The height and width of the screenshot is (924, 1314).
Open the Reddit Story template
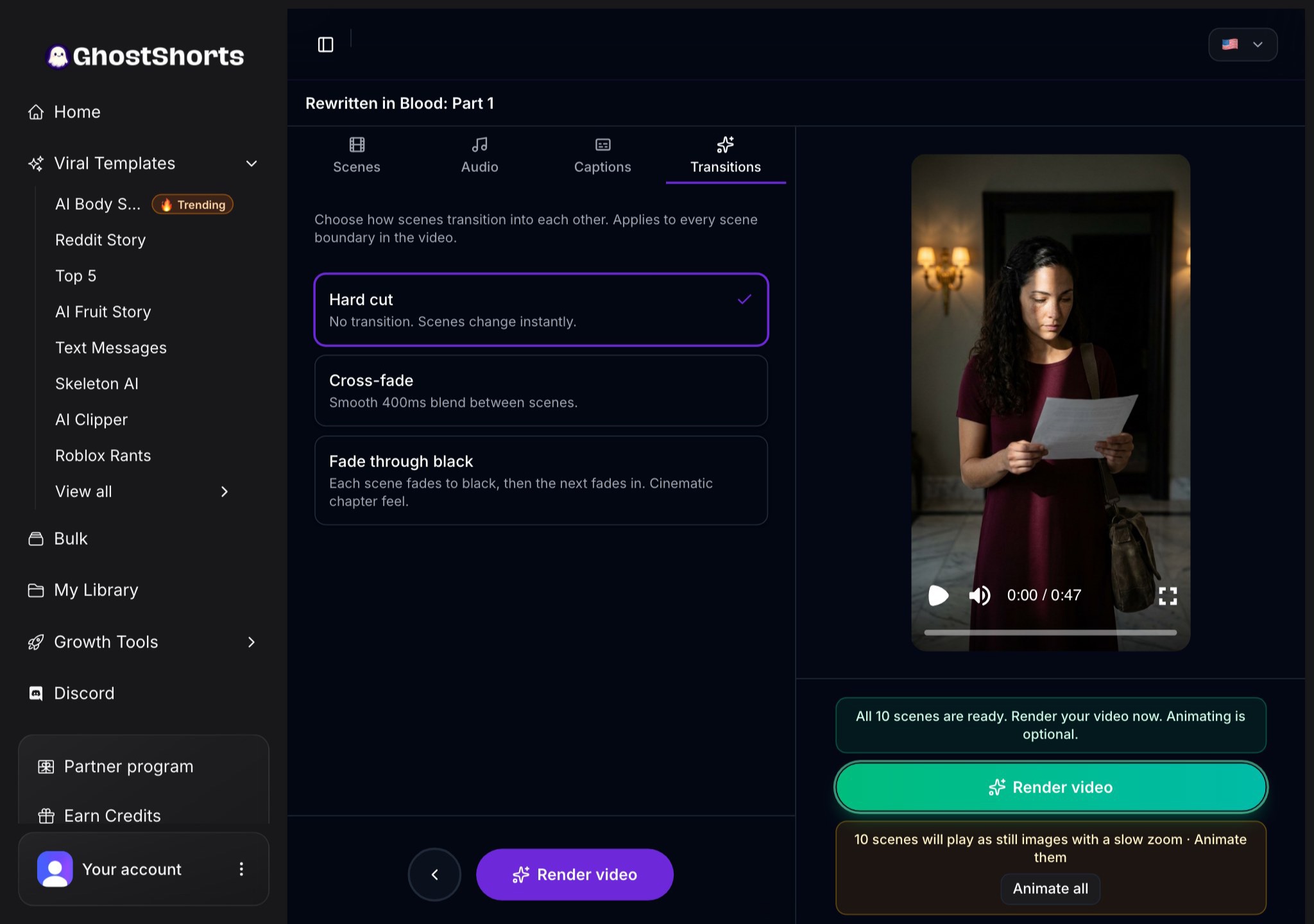coord(100,240)
